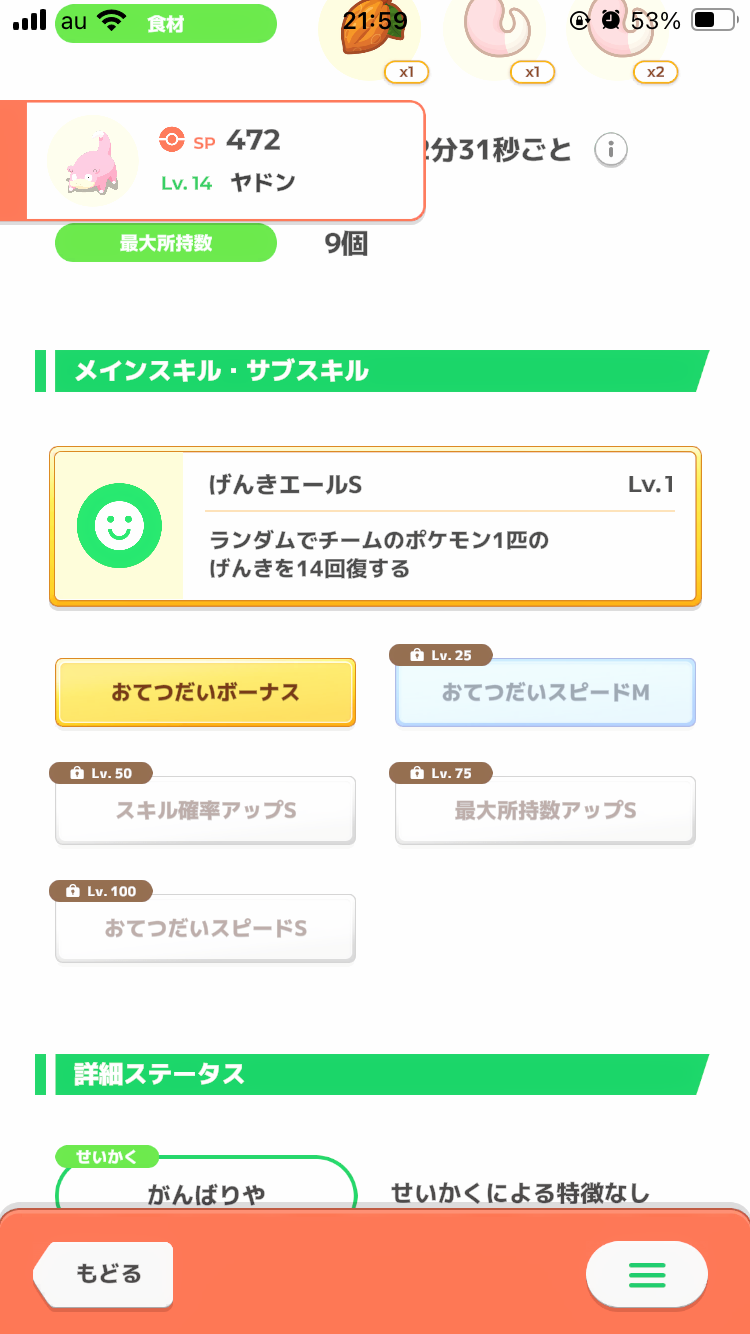Tap the locked 最大所持数アップS skill

point(545,810)
